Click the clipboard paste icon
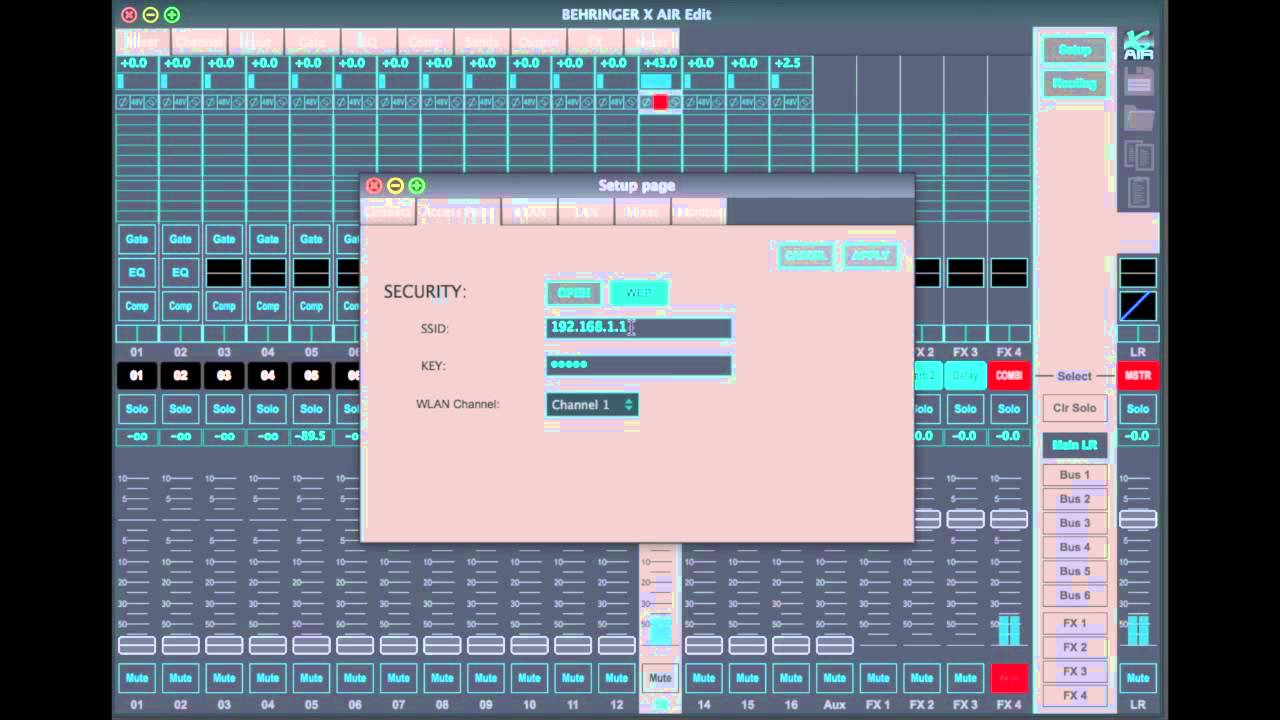Image resolution: width=1280 pixels, height=720 pixels. pyautogui.click(x=1138, y=191)
